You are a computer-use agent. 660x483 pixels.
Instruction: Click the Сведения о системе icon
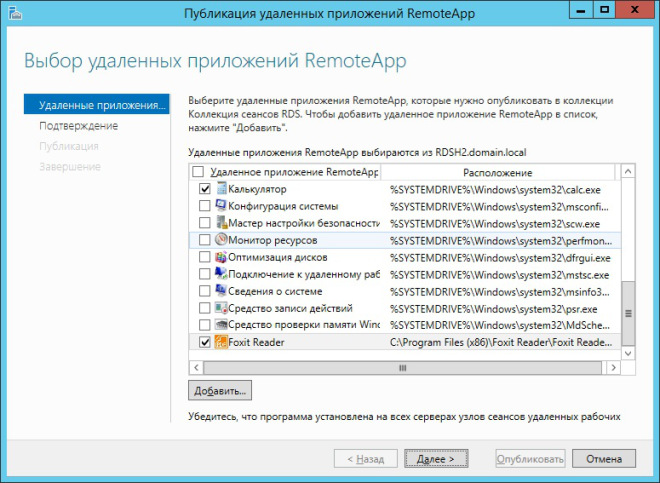click(220, 291)
